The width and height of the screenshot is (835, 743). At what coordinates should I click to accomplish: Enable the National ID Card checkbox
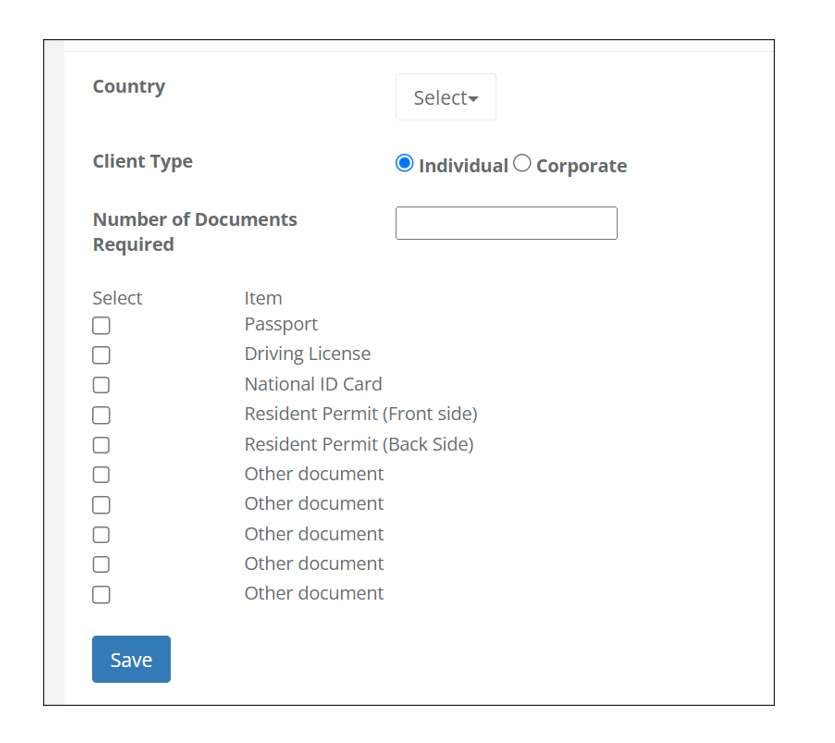[x=101, y=385]
